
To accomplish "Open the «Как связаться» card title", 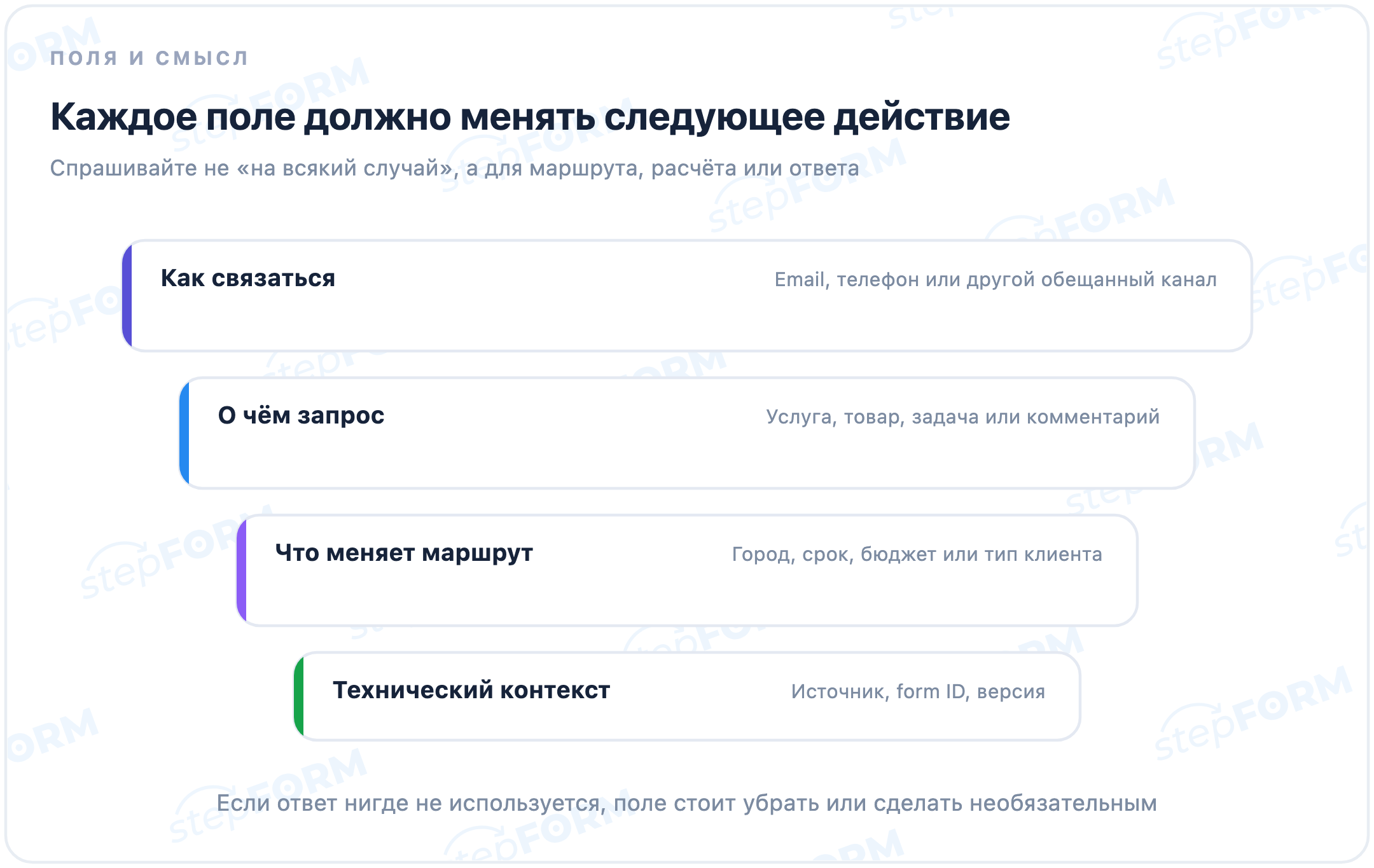I will point(247,279).
